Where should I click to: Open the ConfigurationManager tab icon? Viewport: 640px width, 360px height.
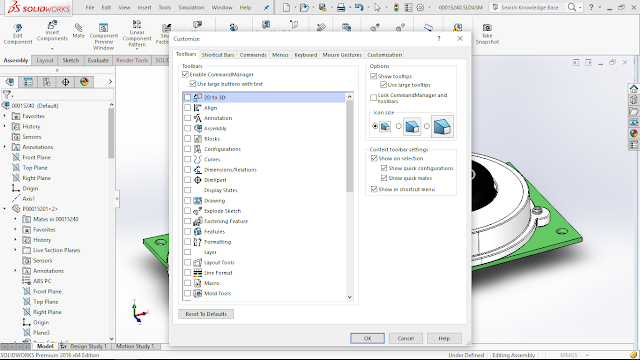pyautogui.click(x=47, y=82)
